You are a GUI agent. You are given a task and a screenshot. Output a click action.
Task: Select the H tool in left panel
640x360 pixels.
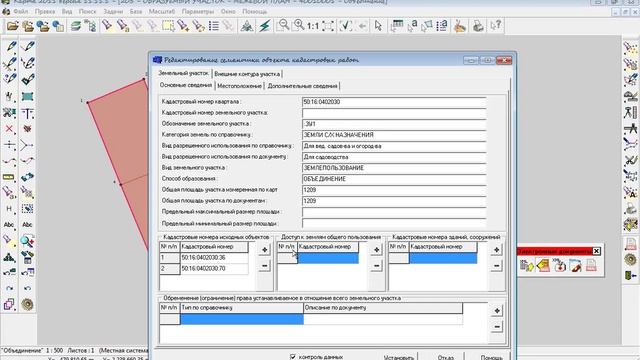coord(9,209)
